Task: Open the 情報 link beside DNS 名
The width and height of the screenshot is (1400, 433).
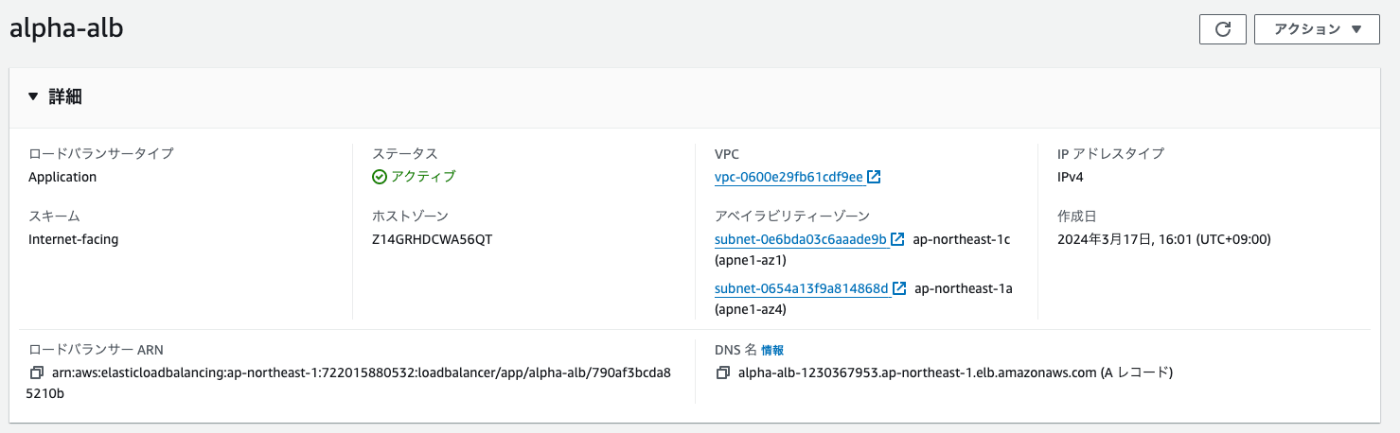Action: pyautogui.click(x=773, y=350)
